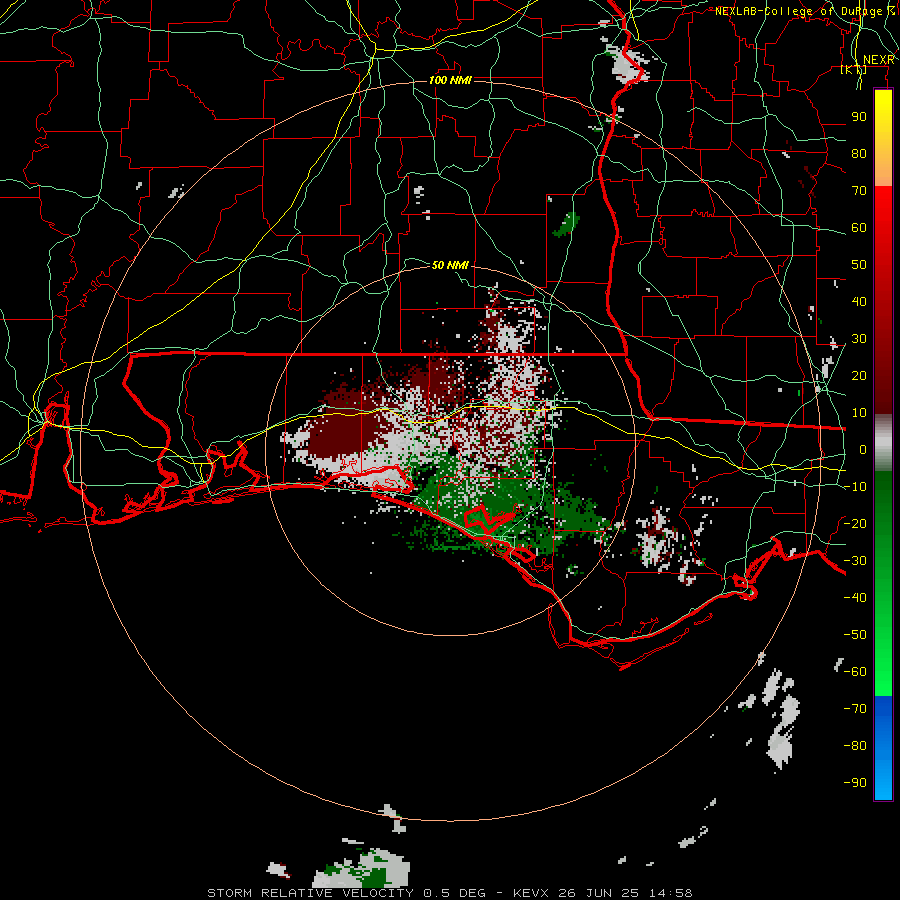This screenshot has height=900, width=900.
Task: Click the -70 value on velocity scale
Action: [x=855, y=709]
